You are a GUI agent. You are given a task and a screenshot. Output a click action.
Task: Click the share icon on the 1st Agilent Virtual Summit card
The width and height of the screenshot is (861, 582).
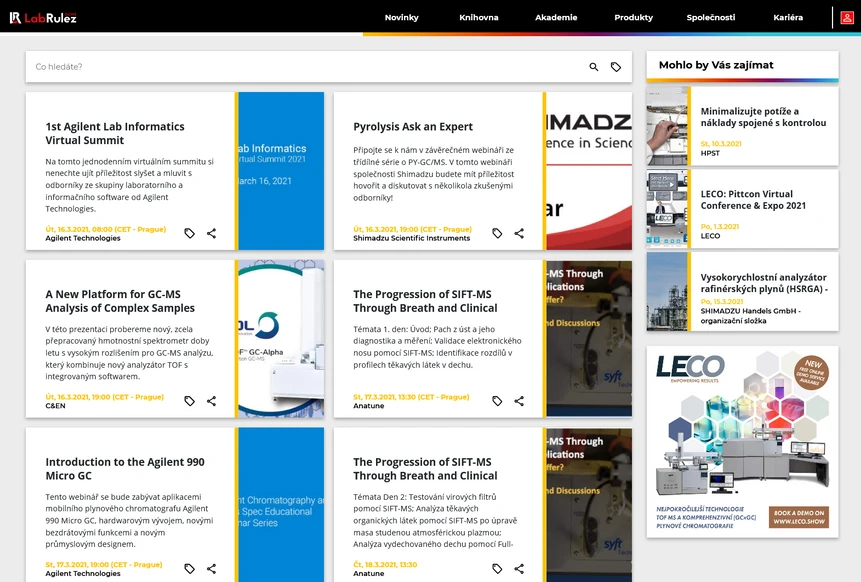(211, 233)
